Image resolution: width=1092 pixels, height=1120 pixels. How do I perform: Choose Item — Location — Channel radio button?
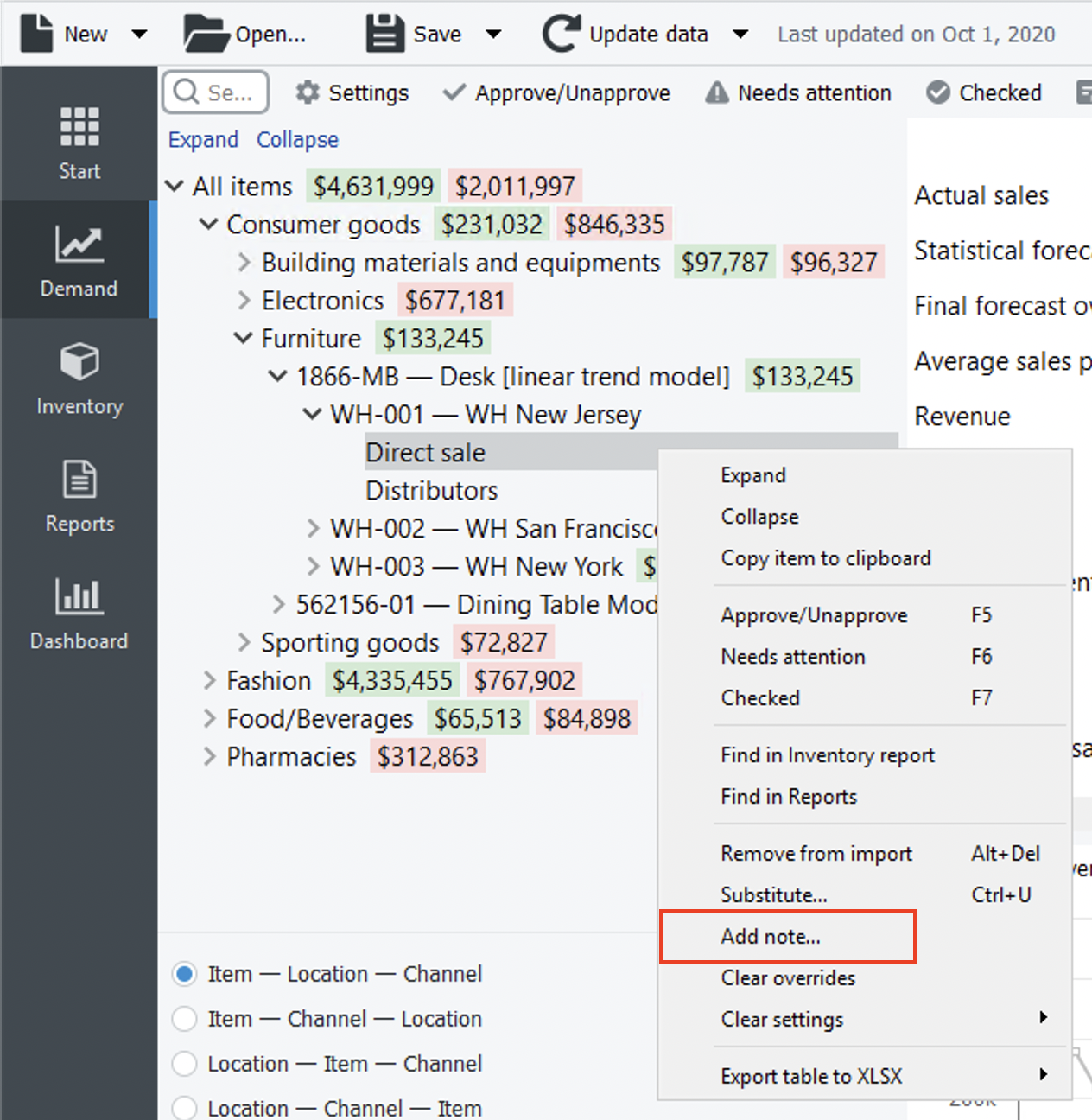[x=185, y=974]
